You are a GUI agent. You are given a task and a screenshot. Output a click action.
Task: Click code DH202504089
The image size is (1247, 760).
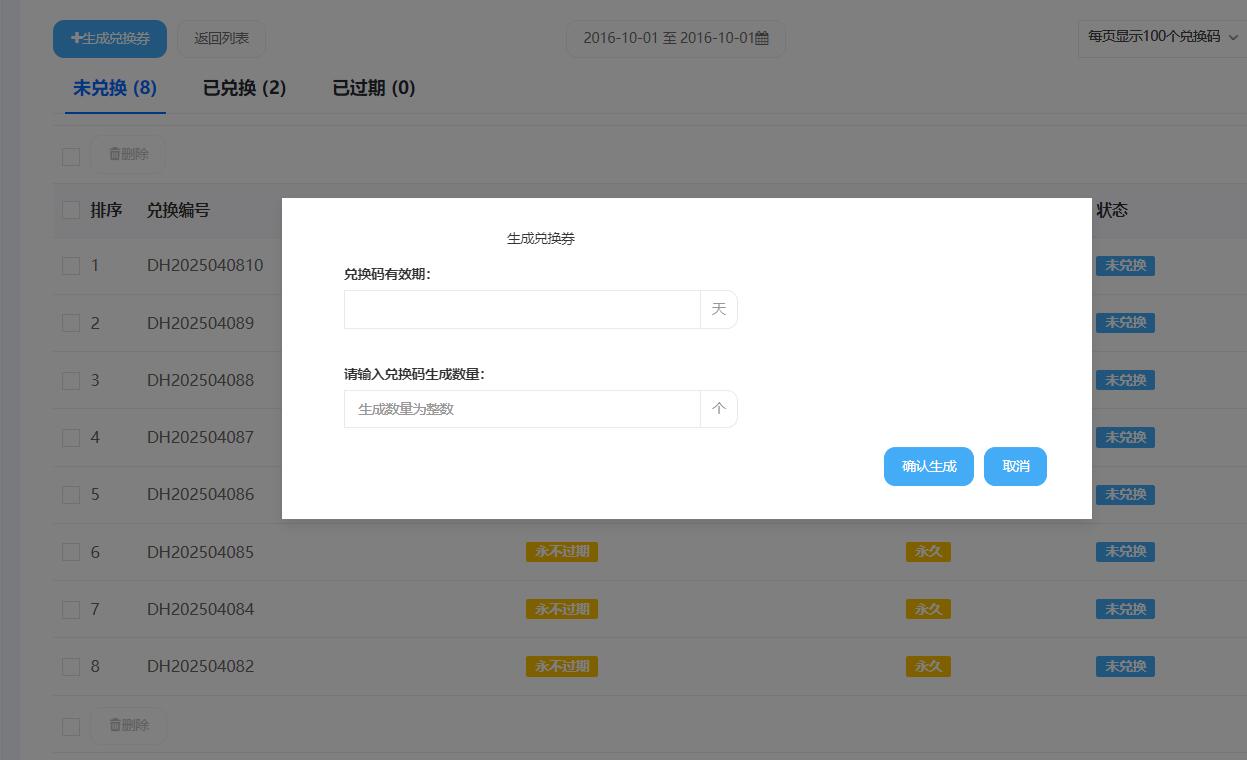tap(200, 322)
